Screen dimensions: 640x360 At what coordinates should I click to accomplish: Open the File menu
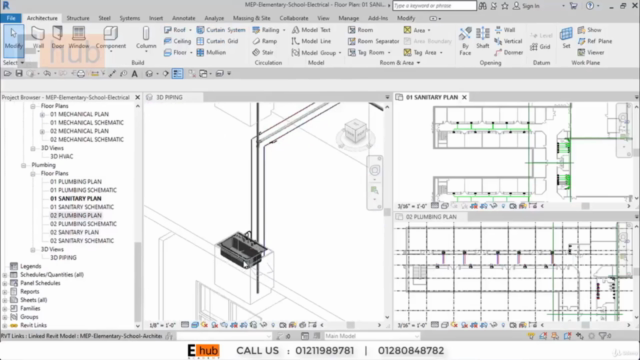(x=11, y=18)
